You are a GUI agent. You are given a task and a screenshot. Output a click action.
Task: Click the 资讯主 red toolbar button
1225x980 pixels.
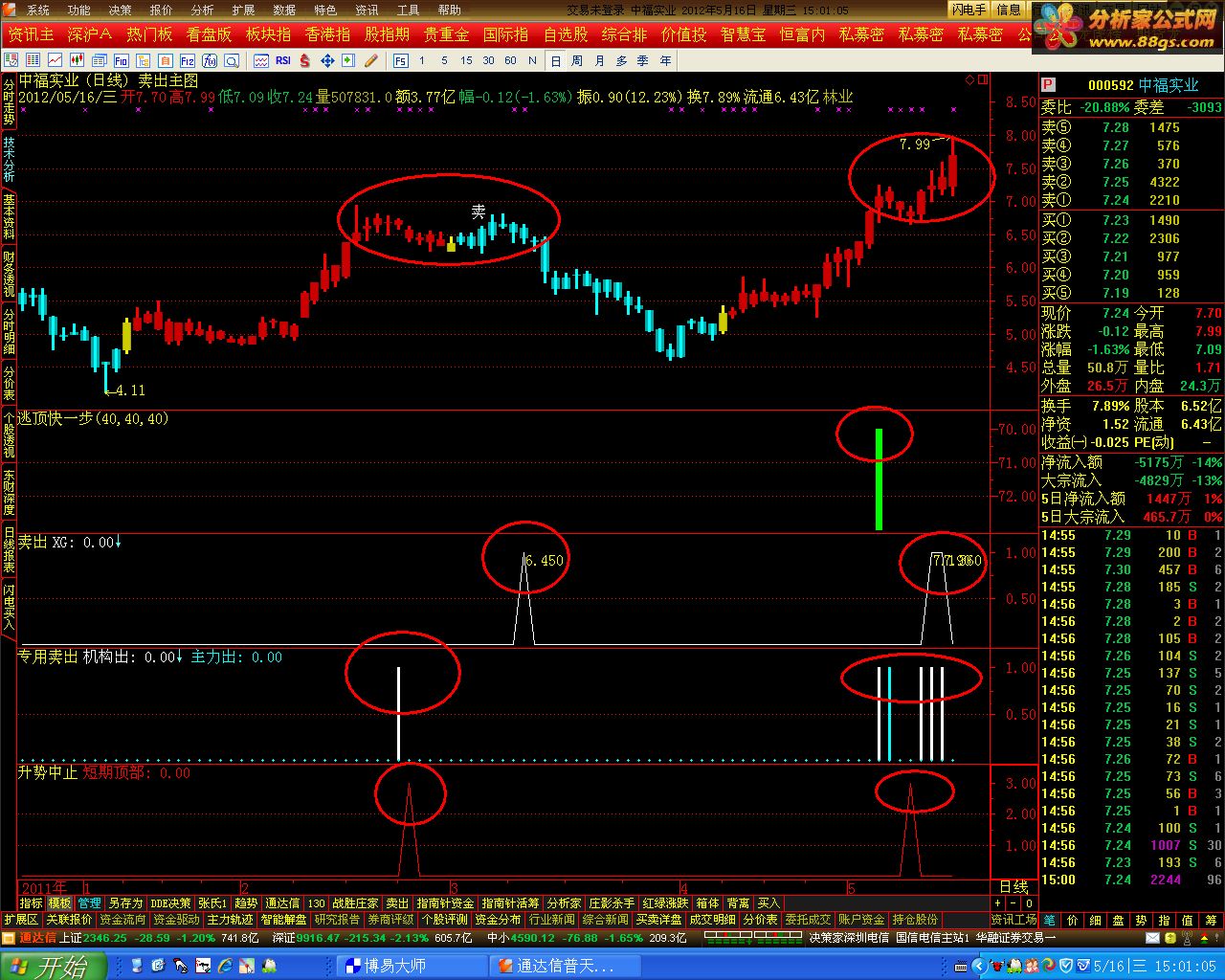point(31,34)
